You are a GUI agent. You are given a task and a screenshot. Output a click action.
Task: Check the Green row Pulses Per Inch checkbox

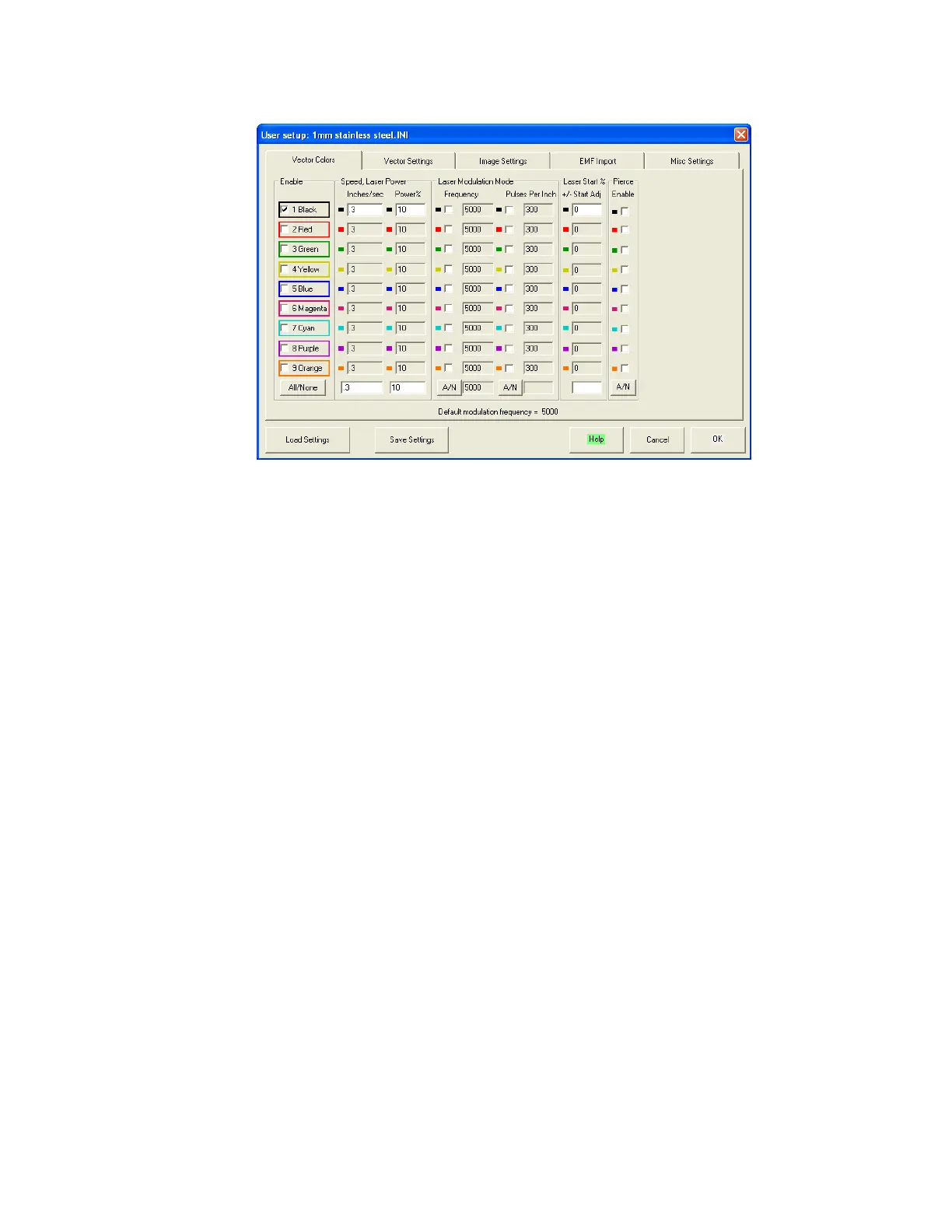coord(509,249)
